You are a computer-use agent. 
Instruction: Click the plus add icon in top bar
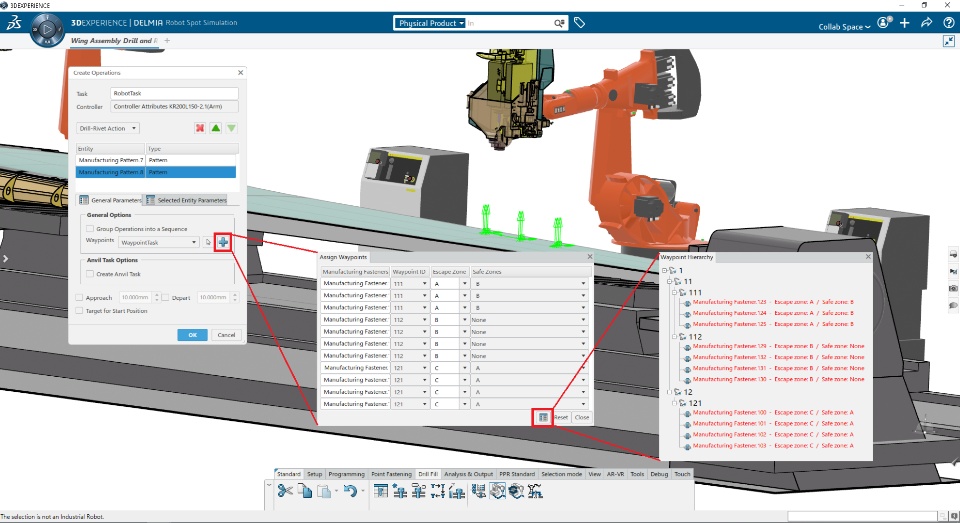pos(905,23)
